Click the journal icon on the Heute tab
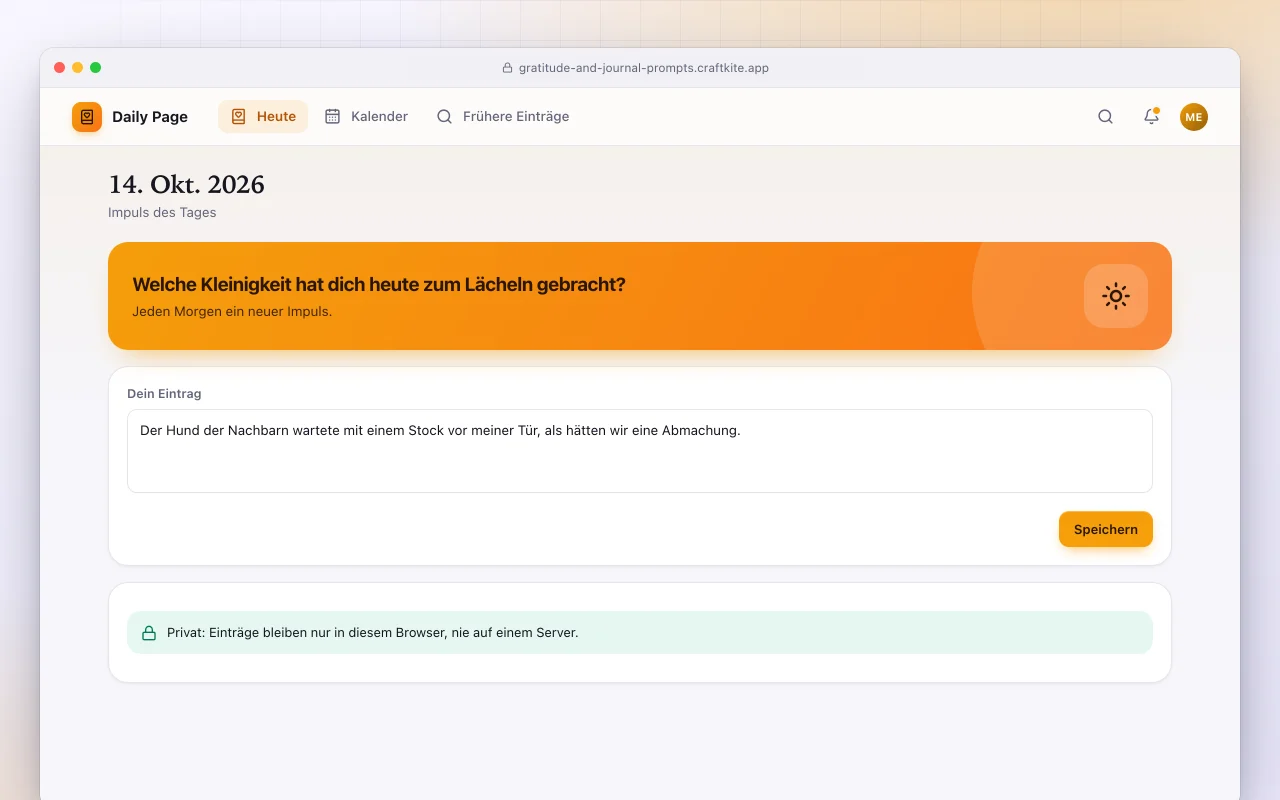1280x800 pixels. [239, 117]
